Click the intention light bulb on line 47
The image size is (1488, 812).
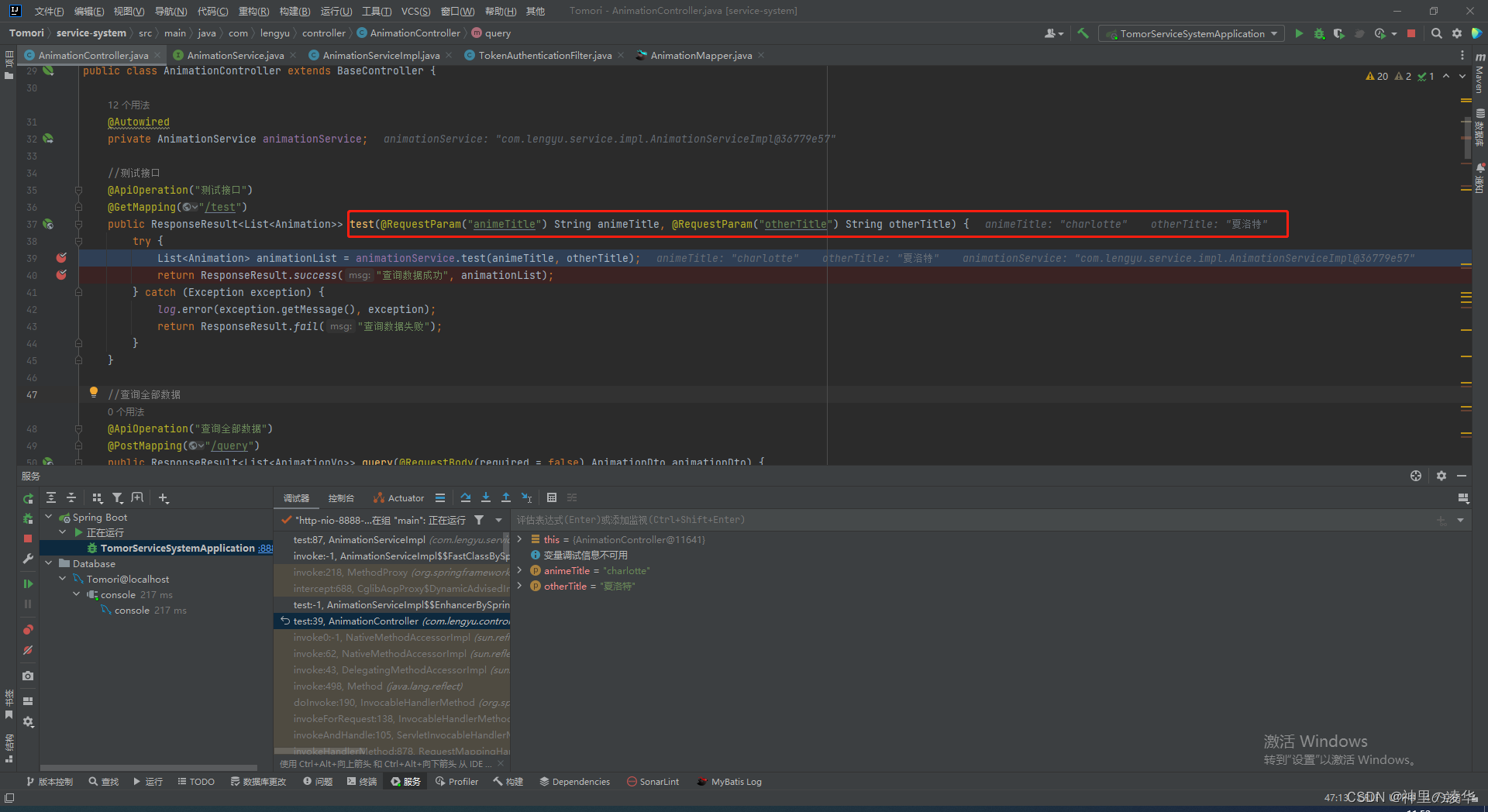tap(94, 392)
